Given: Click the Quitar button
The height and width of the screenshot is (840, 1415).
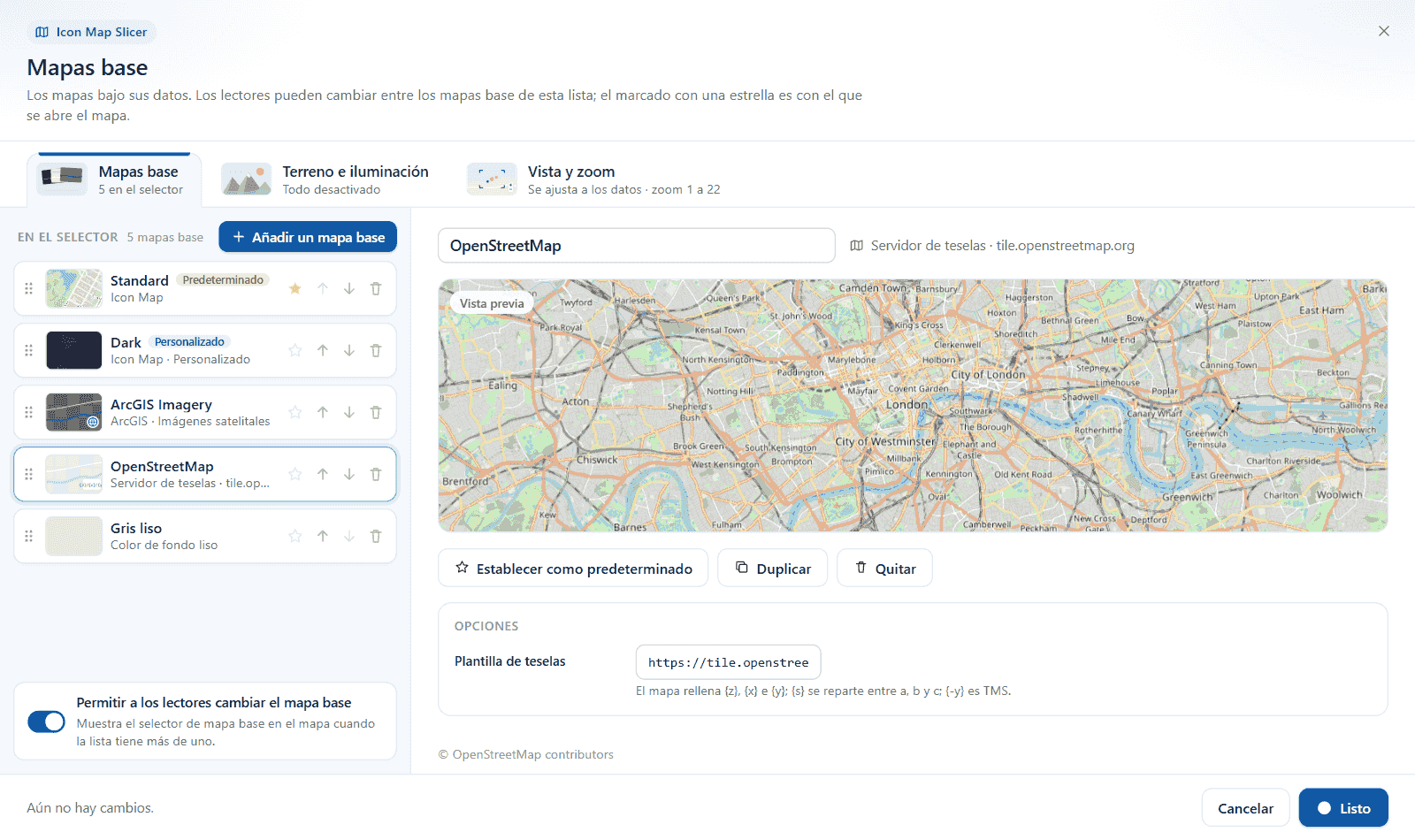Looking at the screenshot, I should pyautogui.click(x=885, y=568).
